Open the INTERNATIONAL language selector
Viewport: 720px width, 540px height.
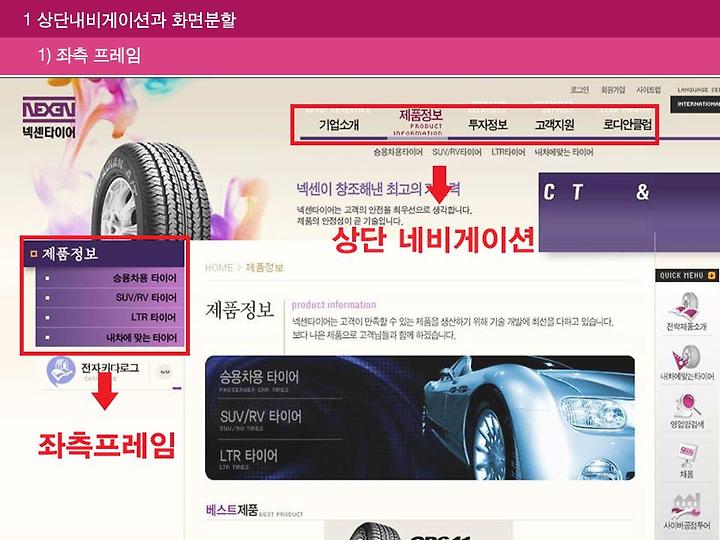pyautogui.click(x=695, y=104)
